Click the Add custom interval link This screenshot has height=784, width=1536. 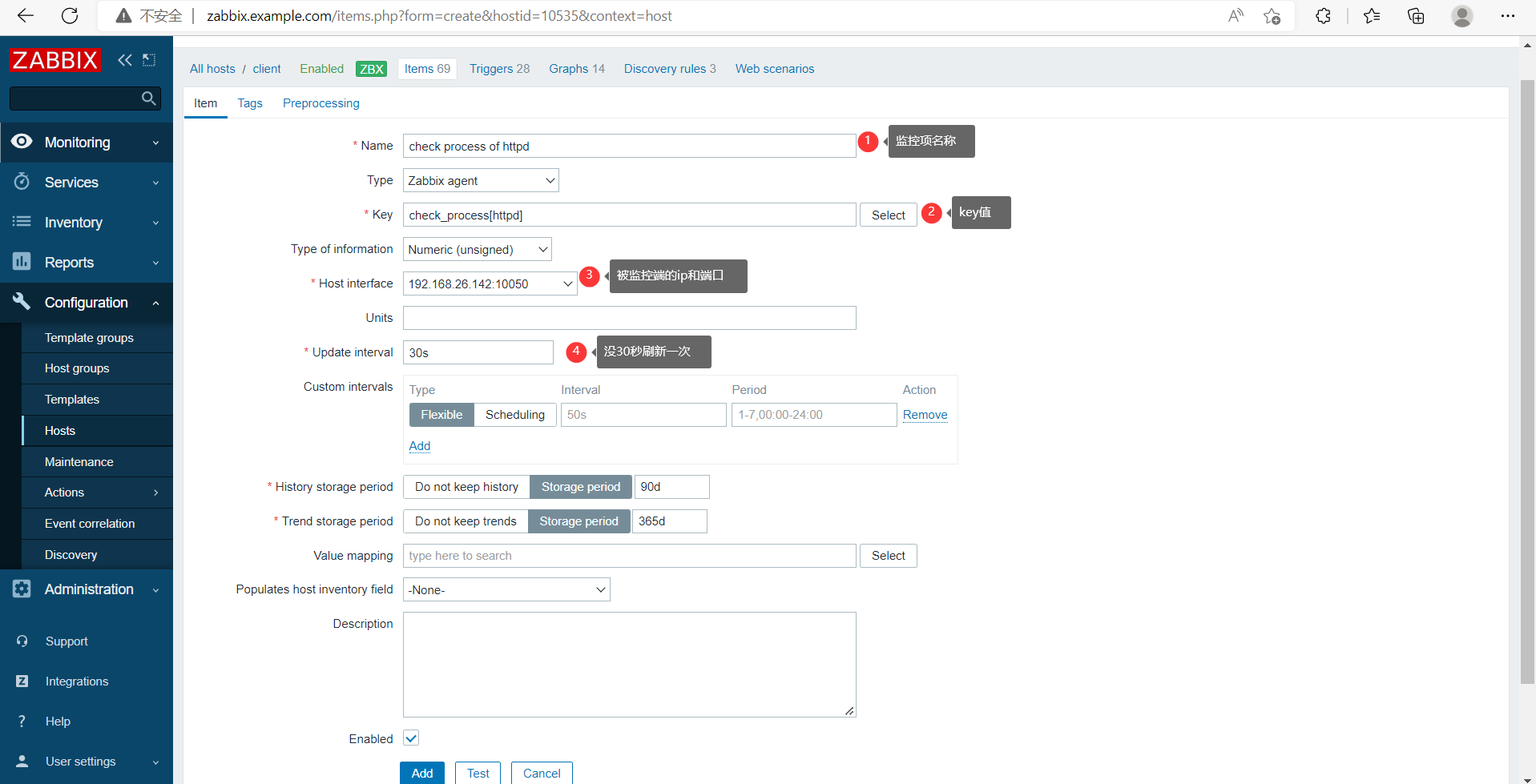point(420,446)
